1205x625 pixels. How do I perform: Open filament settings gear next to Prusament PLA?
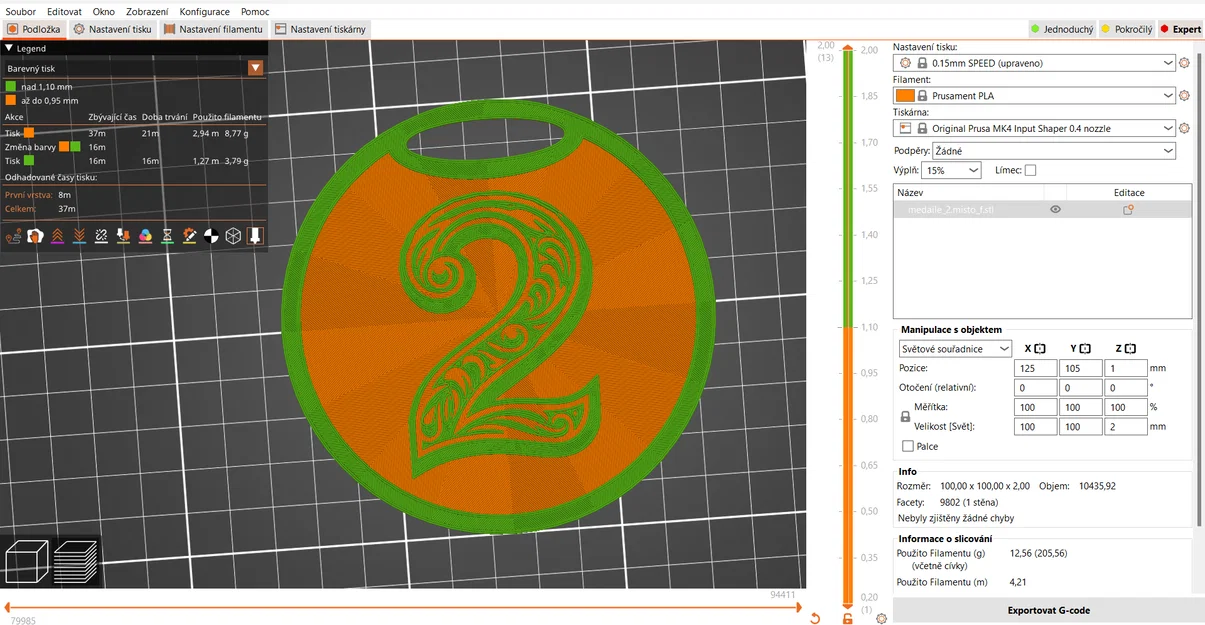(1185, 96)
